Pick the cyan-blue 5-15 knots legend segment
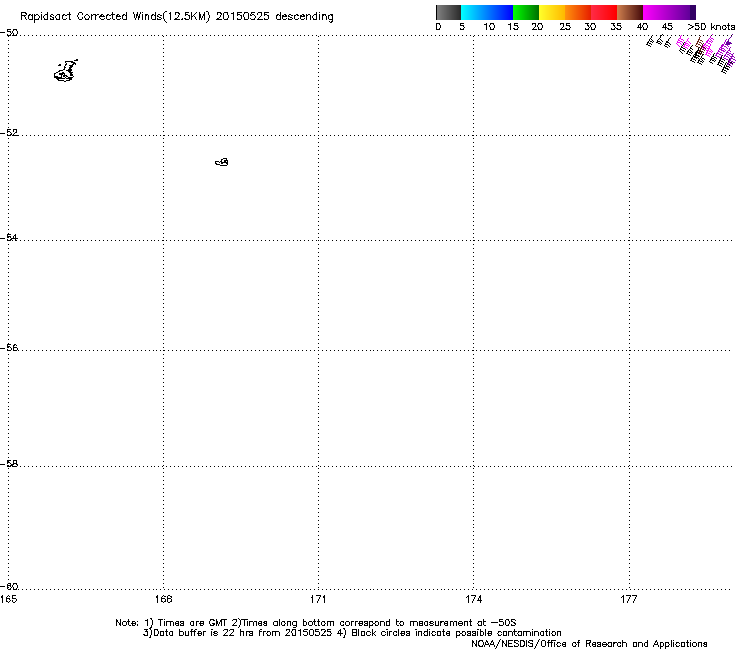 487,12
